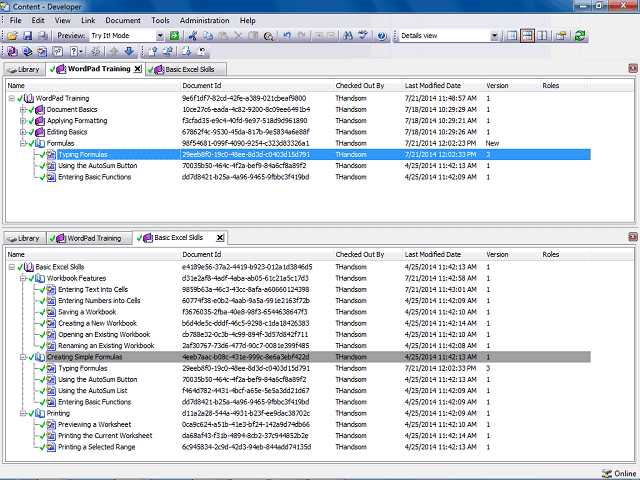The image size is (640, 480).
Task: Open the Tools menu
Action: point(160,20)
